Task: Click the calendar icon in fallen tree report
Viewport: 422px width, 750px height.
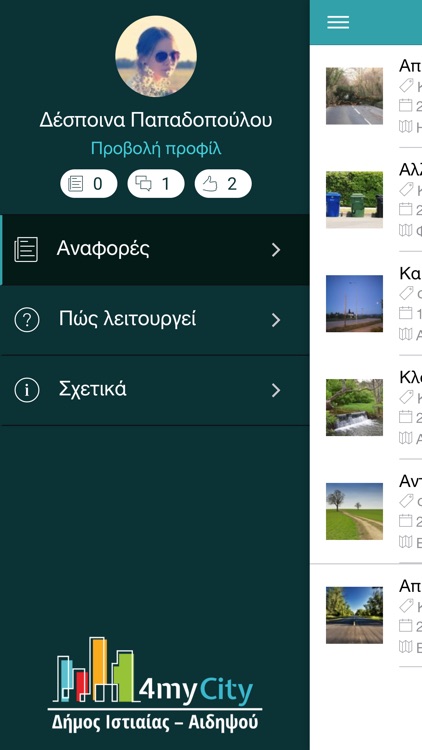Action: [406, 105]
